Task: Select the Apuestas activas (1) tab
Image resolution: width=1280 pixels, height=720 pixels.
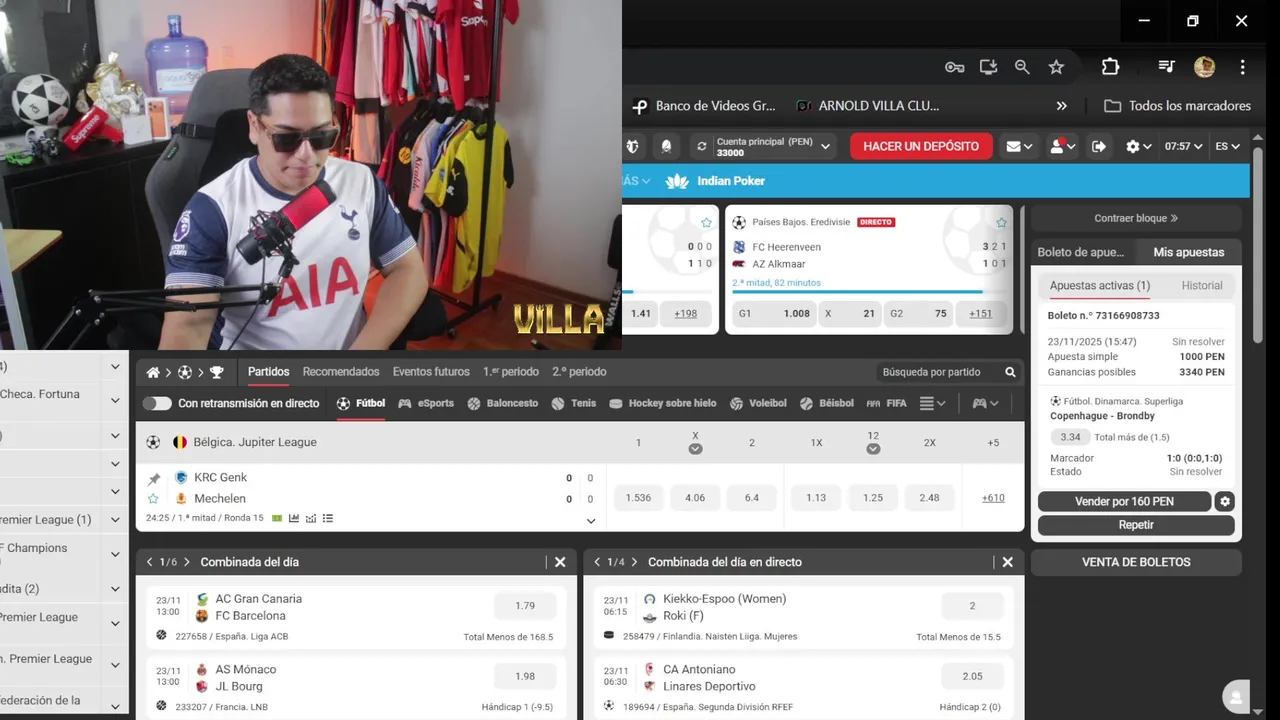Action: [x=1100, y=286]
